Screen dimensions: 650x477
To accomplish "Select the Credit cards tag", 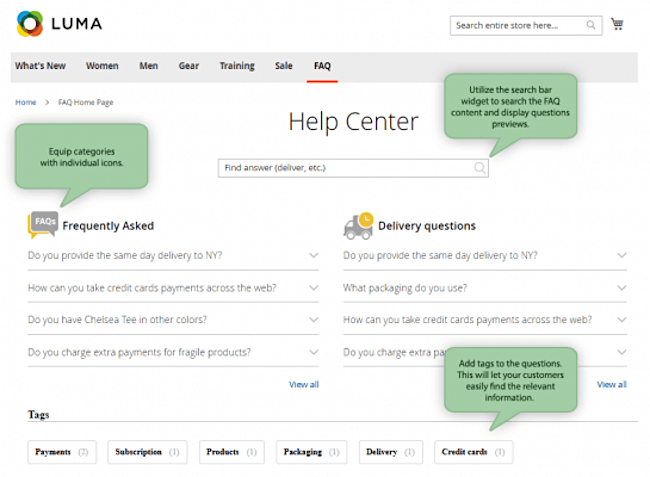I will (x=472, y=452).
